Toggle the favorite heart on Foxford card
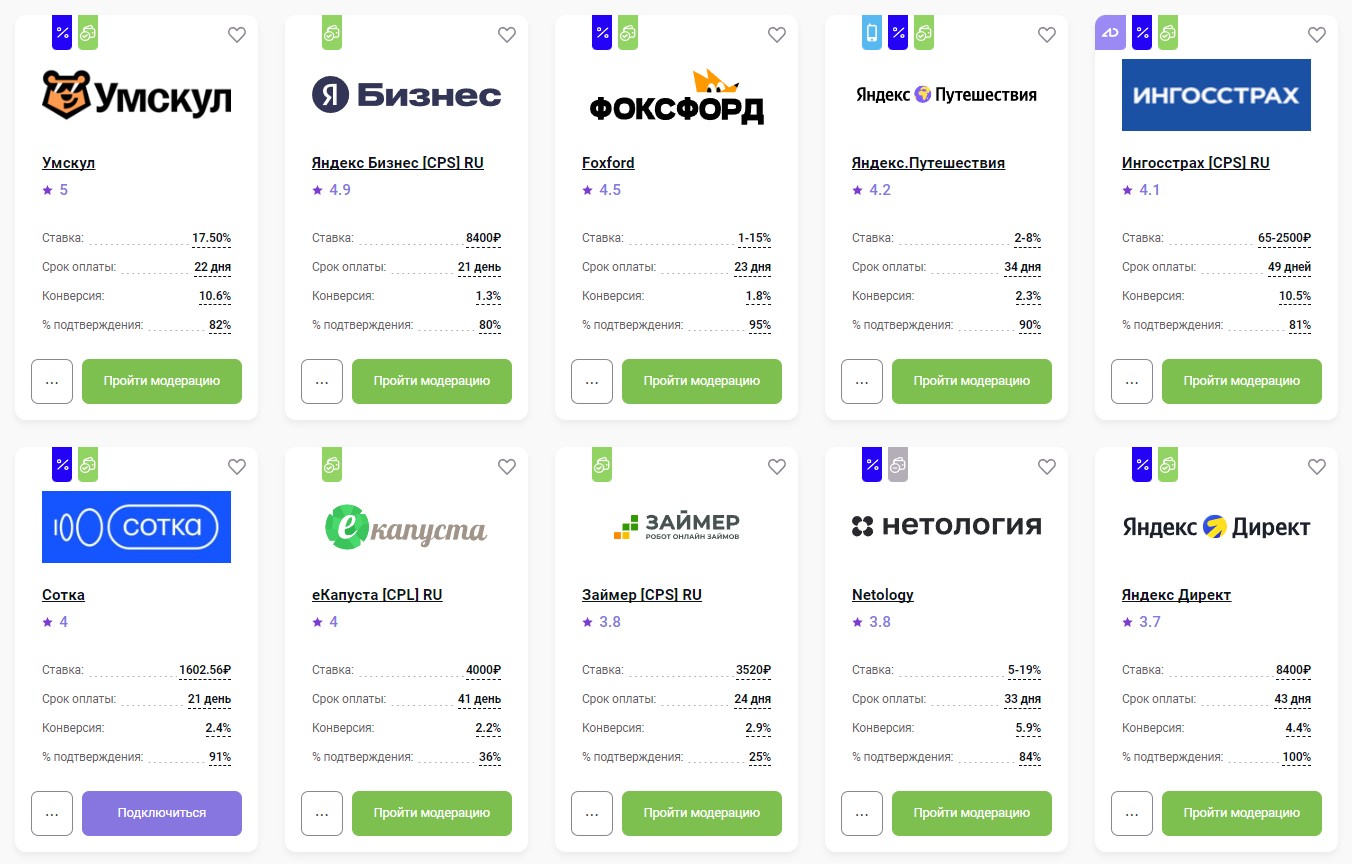 (777, 35)
